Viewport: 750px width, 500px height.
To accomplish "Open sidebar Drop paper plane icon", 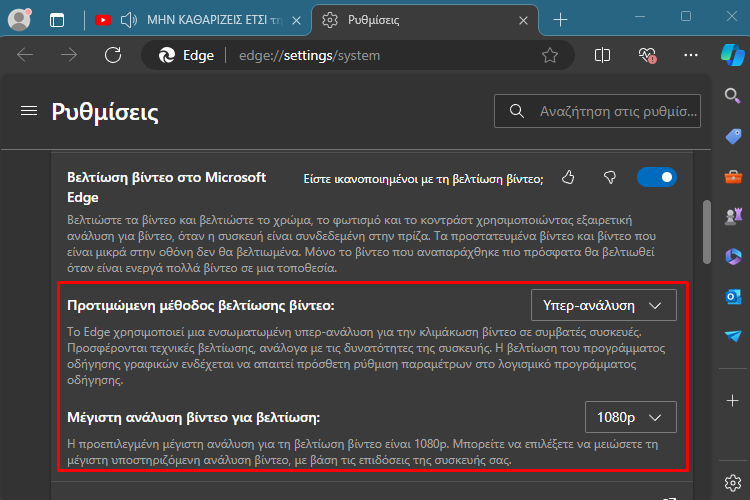I will click(x=732, y=336).
